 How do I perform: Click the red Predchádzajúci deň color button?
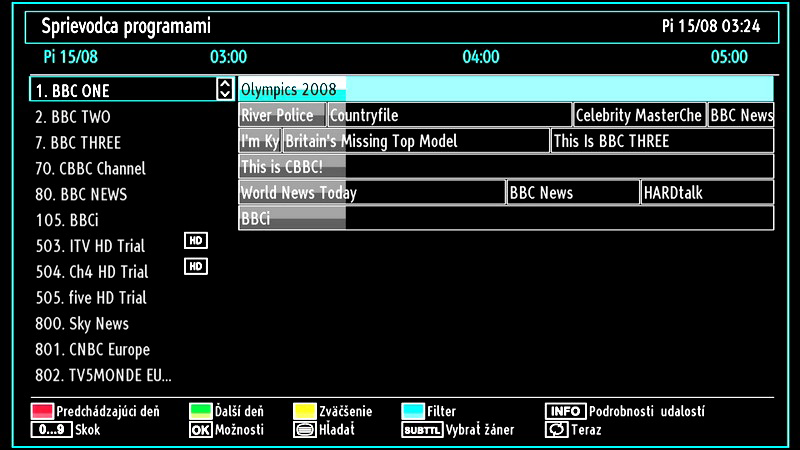click(x=42, y=411)
